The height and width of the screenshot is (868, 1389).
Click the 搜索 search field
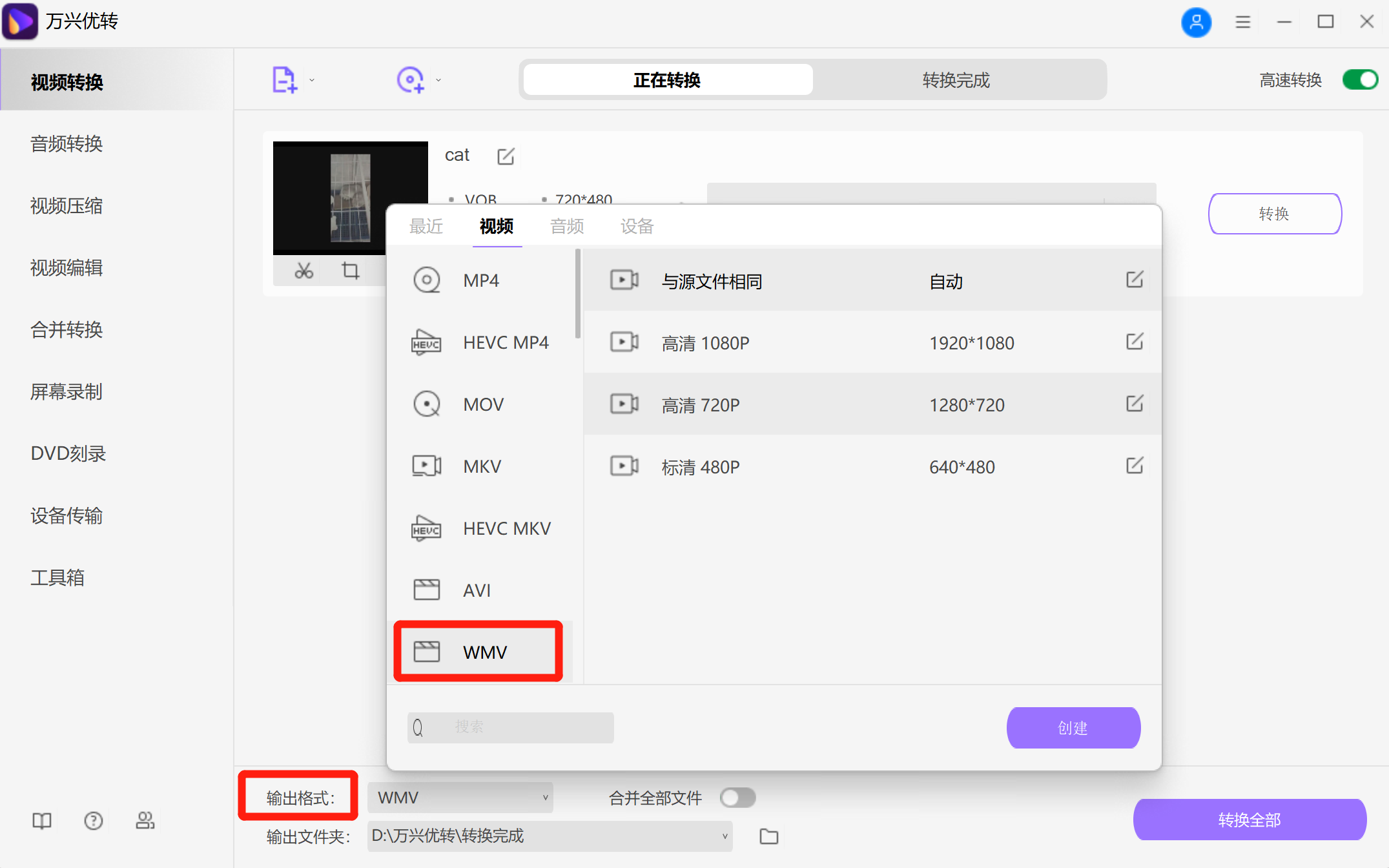[510, 727]
